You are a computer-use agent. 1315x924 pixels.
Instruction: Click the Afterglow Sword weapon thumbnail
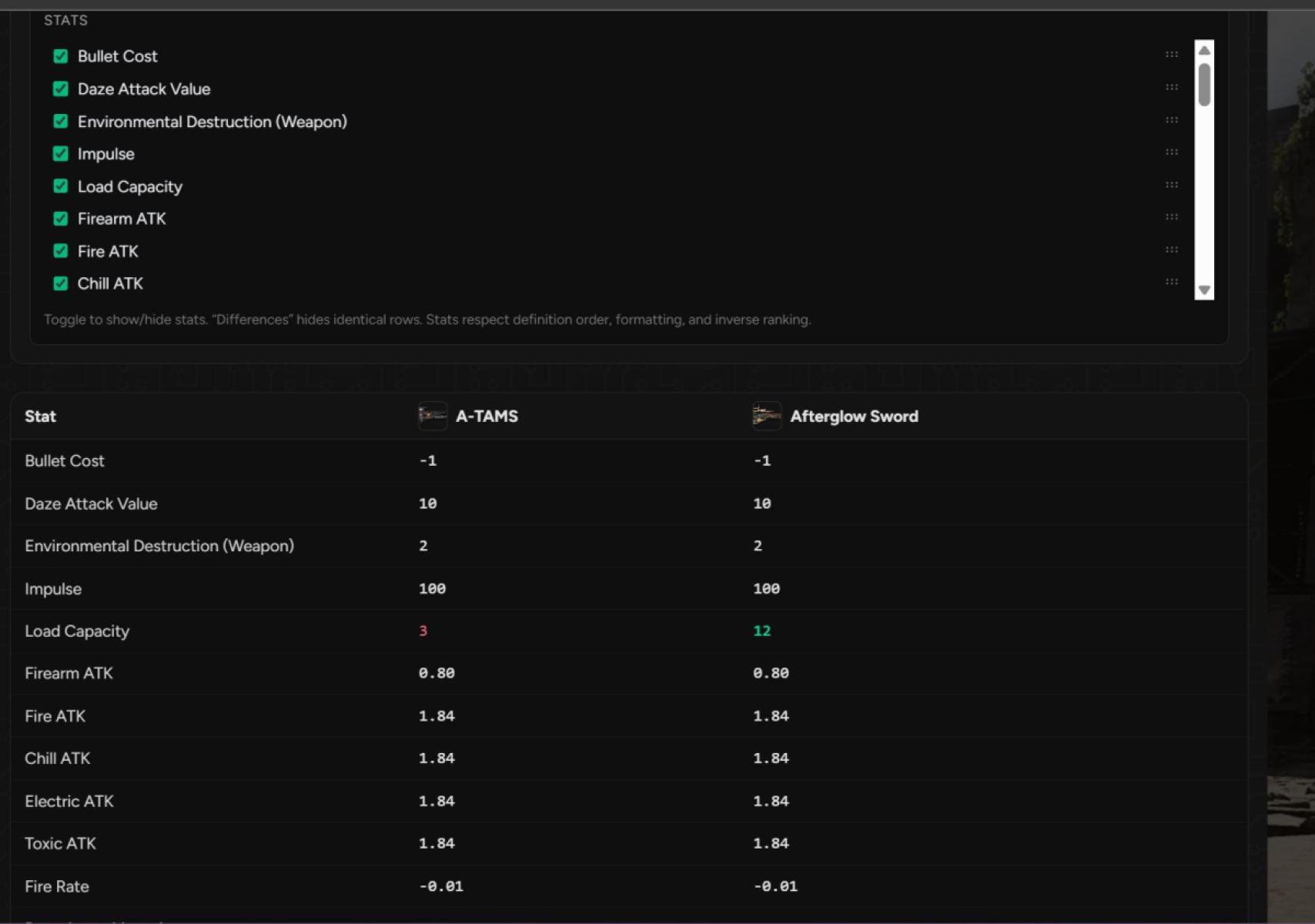[x=767, y=416]
